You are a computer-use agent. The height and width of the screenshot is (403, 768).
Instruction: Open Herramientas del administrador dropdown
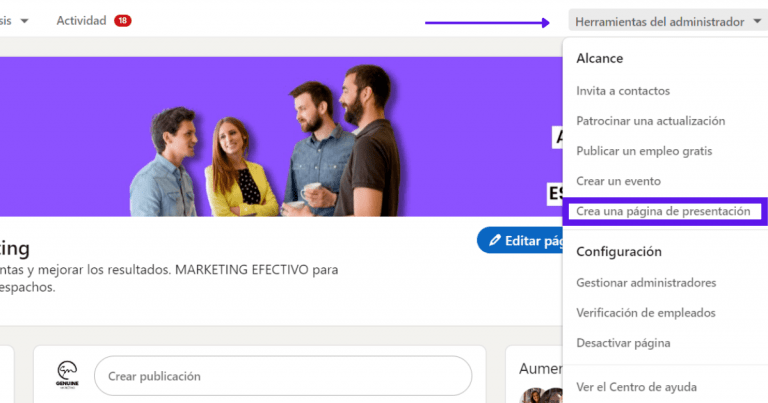click(x=659, y=21)
